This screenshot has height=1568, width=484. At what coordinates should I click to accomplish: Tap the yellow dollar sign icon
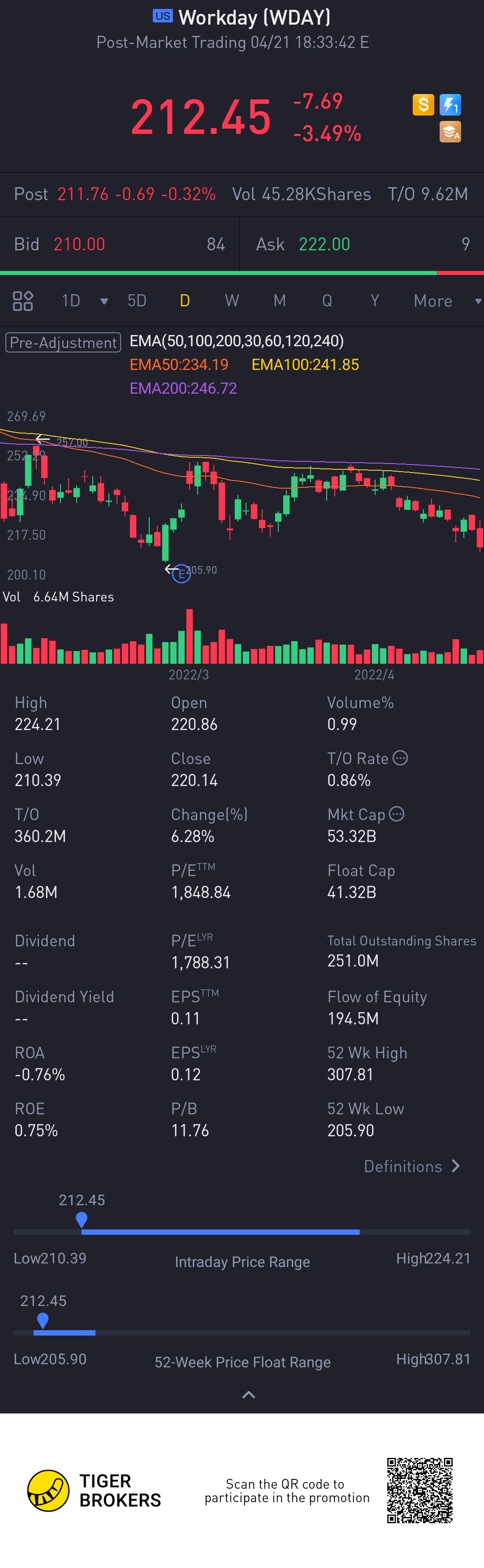tap(423, 105)
